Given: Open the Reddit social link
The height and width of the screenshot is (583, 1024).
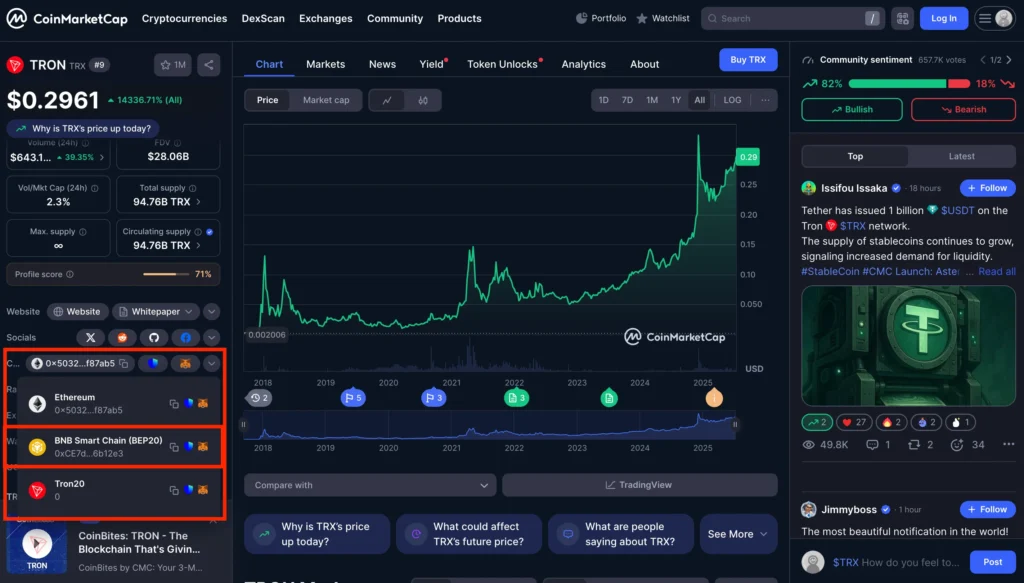Looking at the screenshot, I should 122,338.
